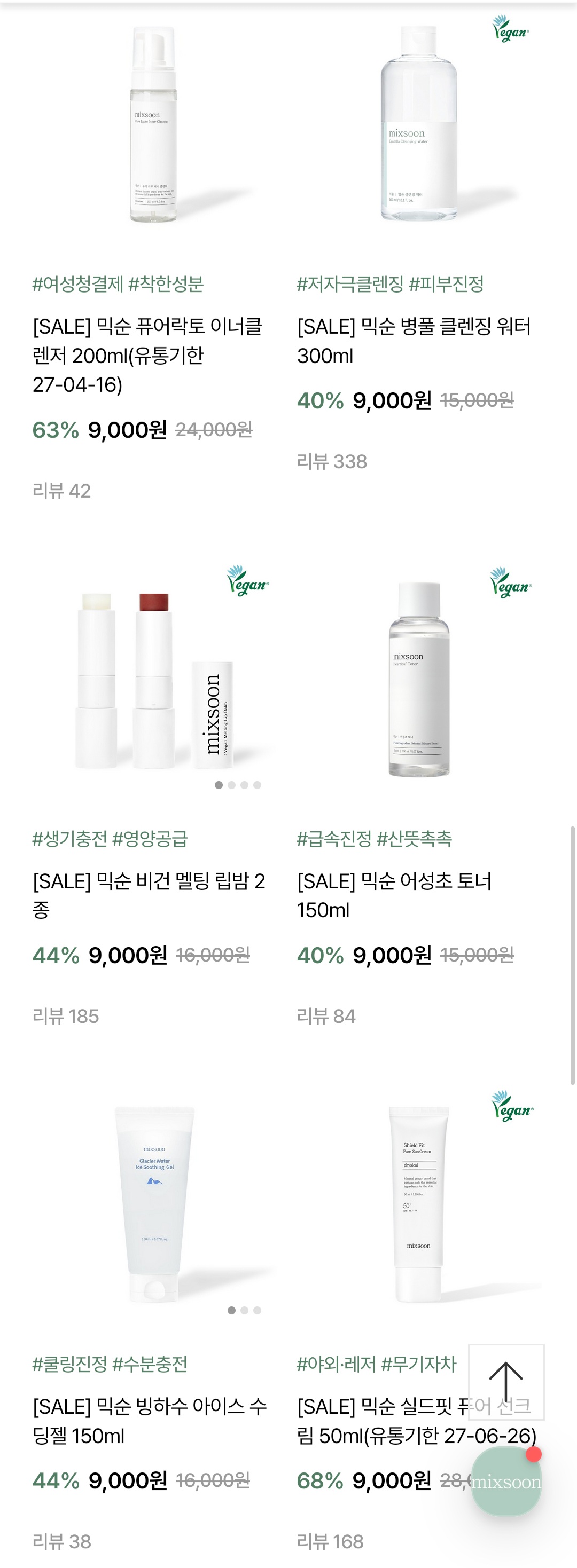577x1568 pixels.
Task: Open the mixsoon floating chat bubble
Action: tap(506, 1481)
